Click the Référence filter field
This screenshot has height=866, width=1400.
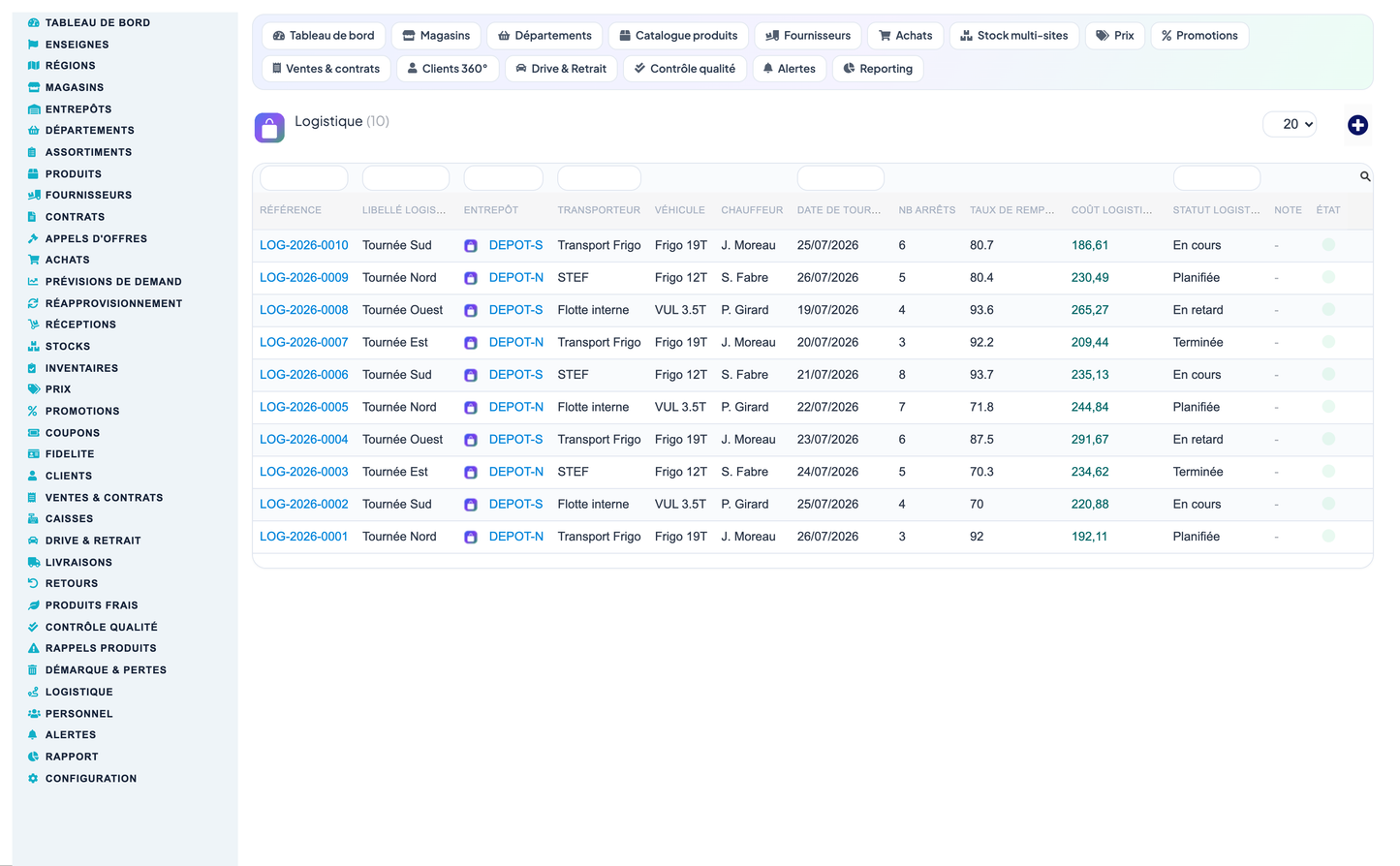(x=304, y=178)
